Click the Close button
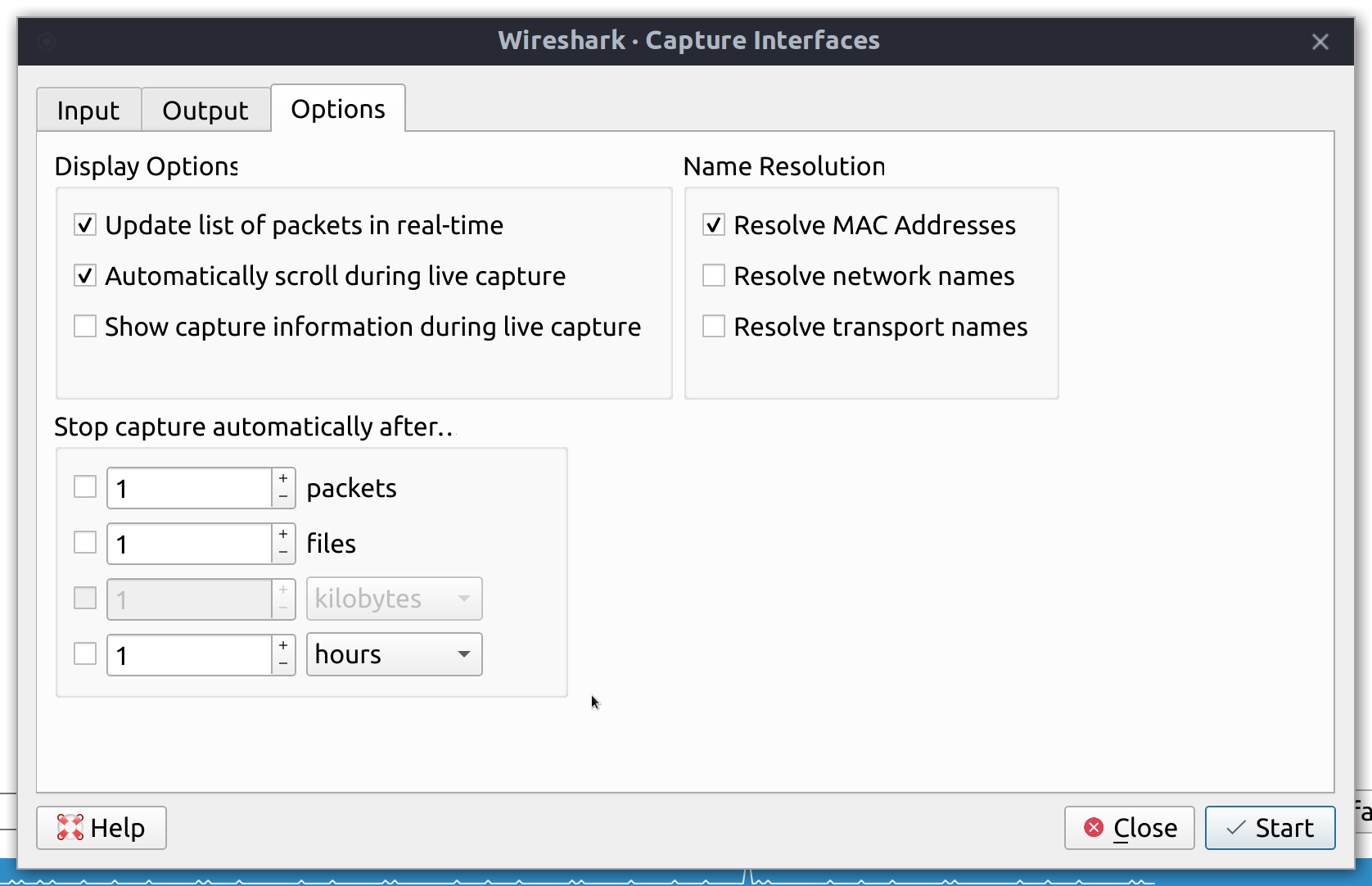The image size is (1372, 886). [1130, 828]
